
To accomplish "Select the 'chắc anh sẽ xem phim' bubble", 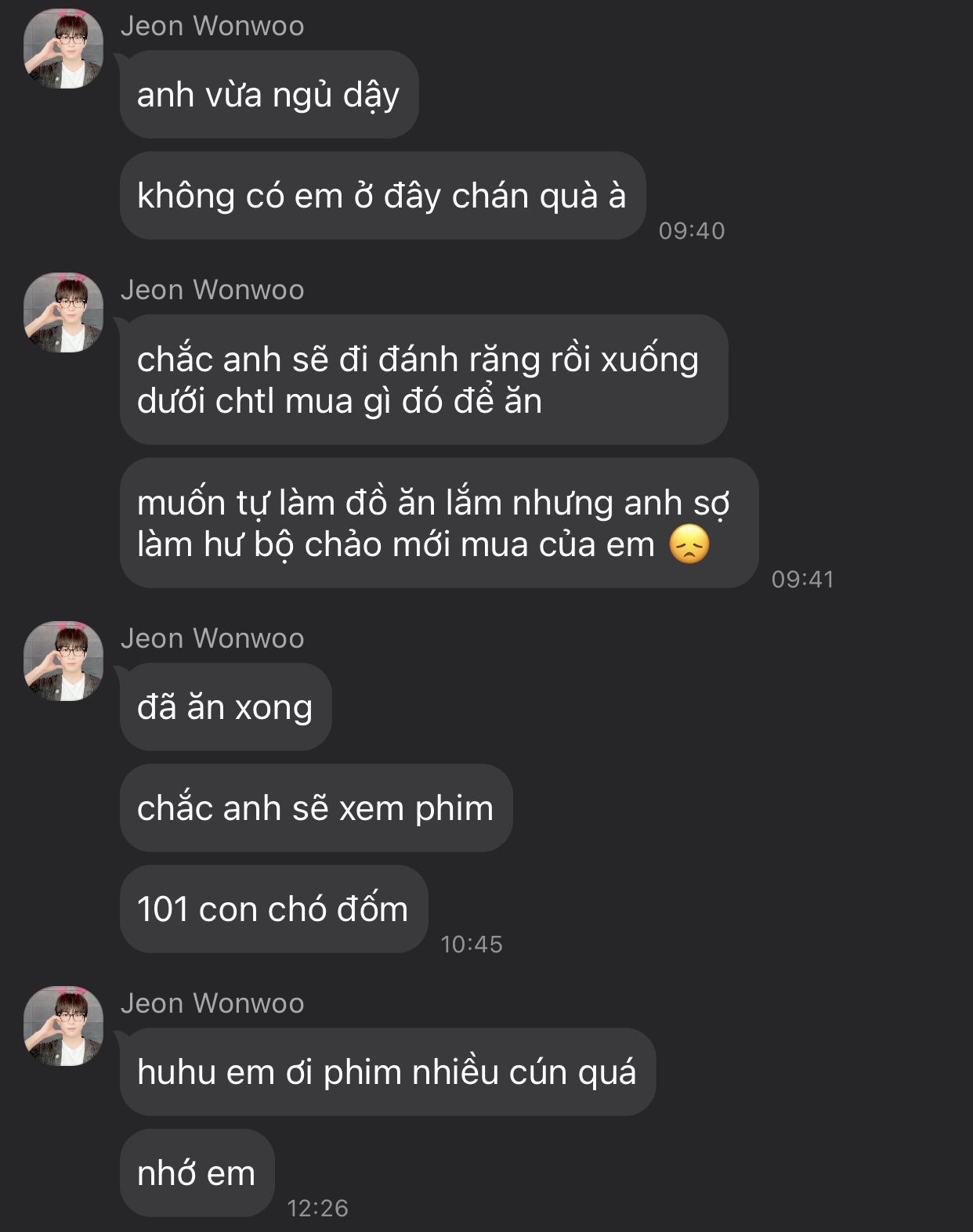I will click(316, 808).
